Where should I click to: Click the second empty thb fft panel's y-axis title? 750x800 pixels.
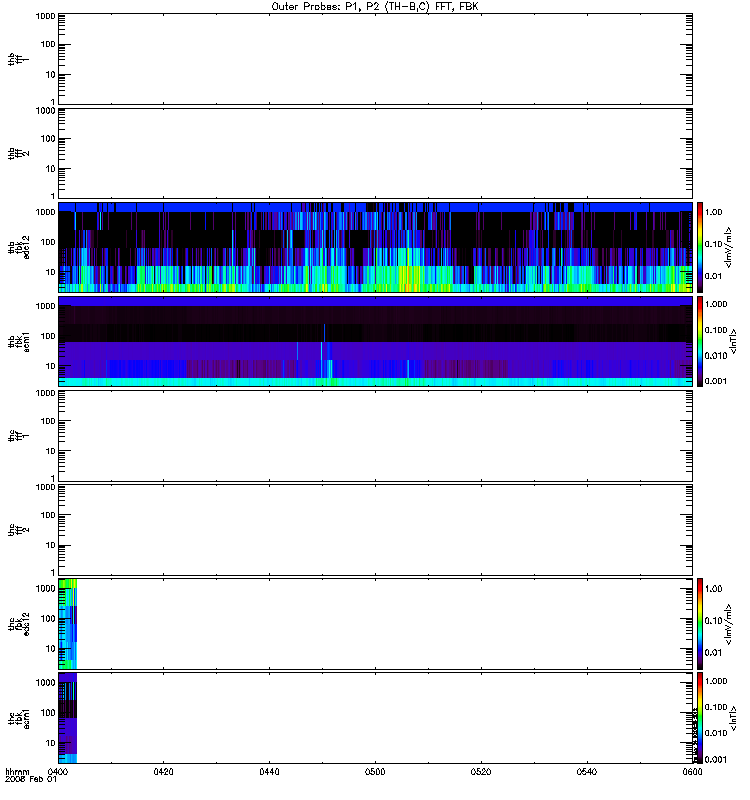[18, 153]
